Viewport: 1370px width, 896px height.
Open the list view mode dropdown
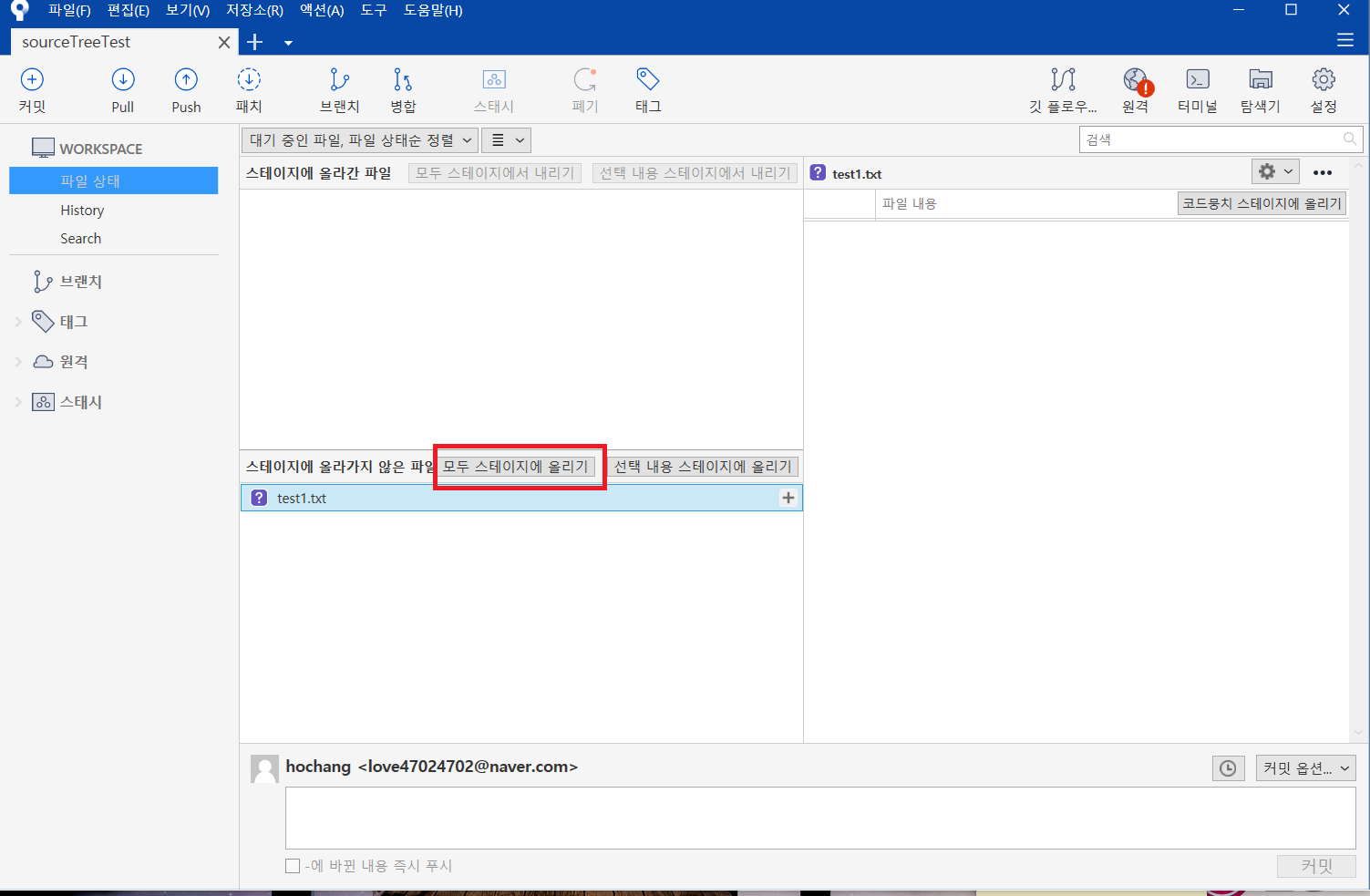click(x=506, y=140)
